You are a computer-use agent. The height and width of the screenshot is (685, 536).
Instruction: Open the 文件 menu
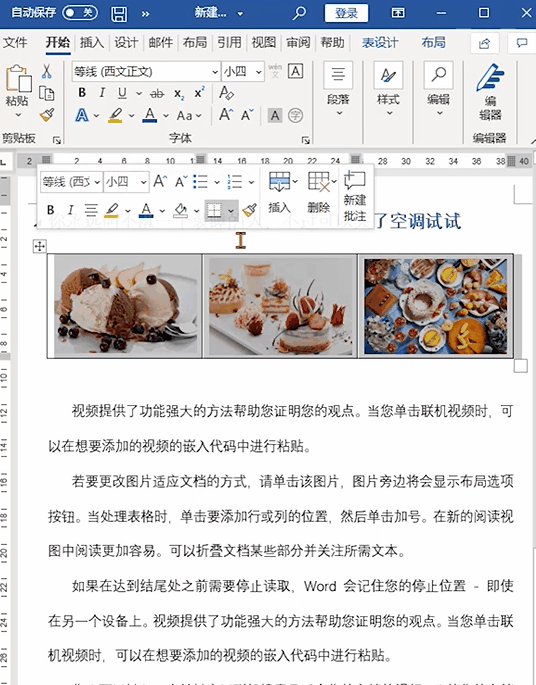click(x=15, y=42)
